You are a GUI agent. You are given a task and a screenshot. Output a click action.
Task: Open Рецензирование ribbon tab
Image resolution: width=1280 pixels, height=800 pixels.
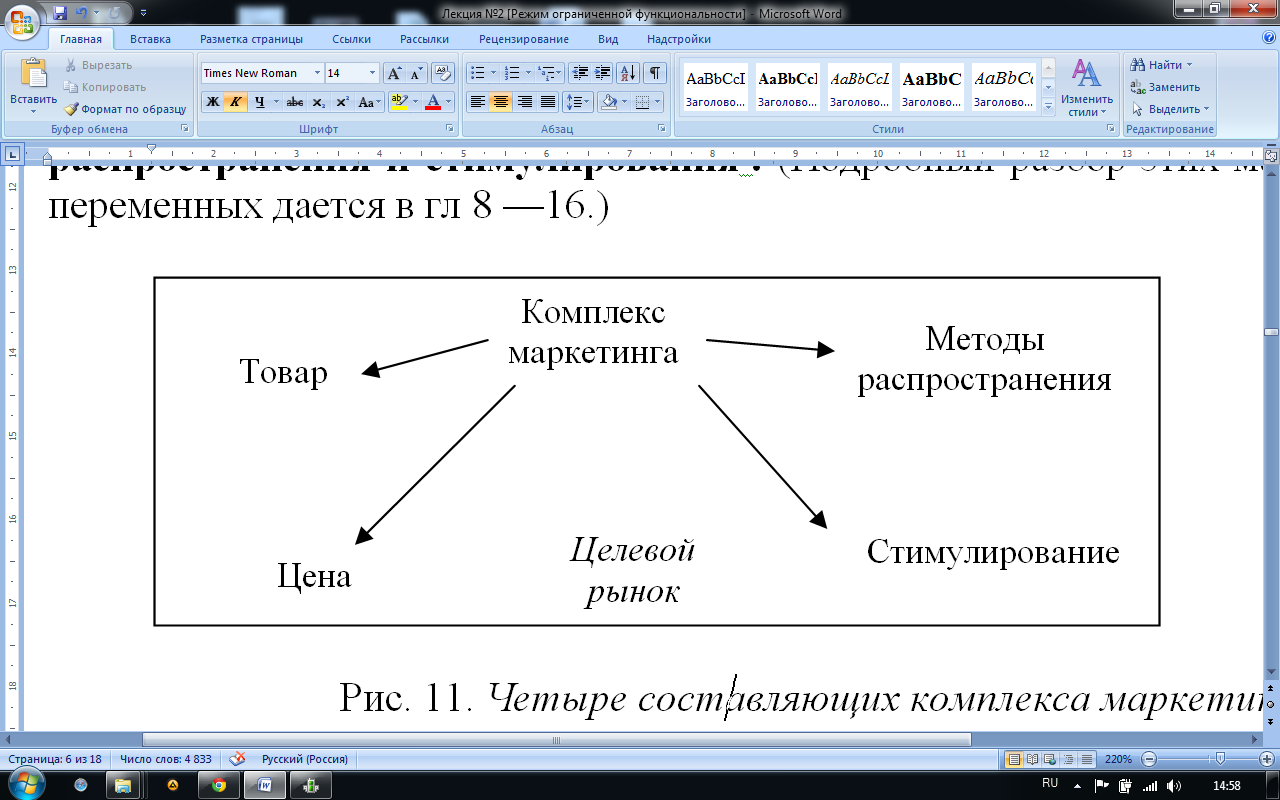[x=524, y=39]
